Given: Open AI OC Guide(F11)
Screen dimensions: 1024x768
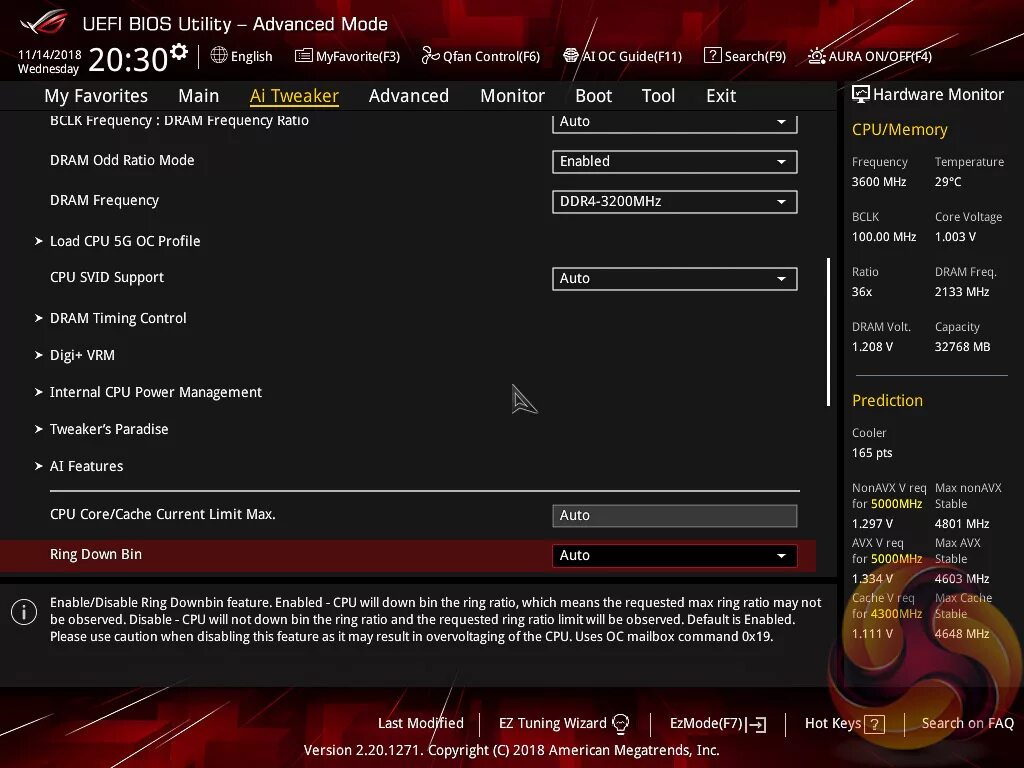Looking at the screenshot, I should click(x=622, y=56).
